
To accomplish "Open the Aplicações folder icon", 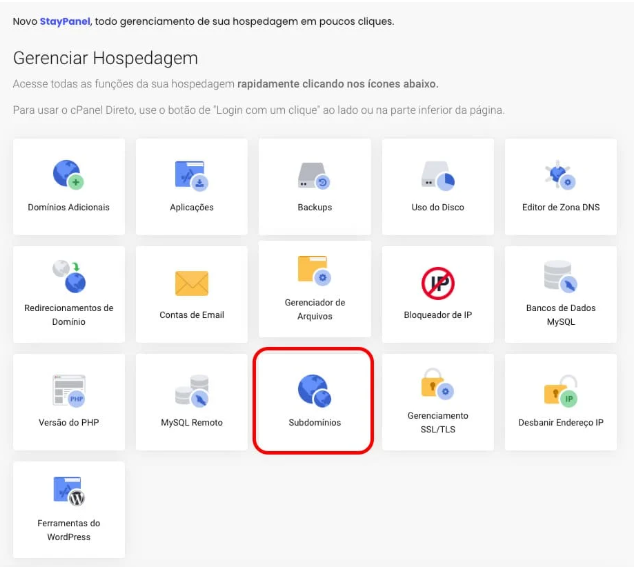I will 191,175.
